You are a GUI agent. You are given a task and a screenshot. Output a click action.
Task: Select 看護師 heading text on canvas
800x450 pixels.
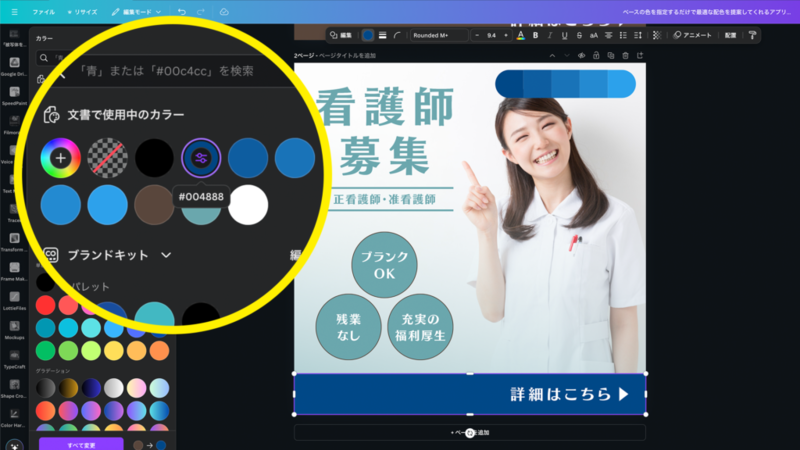click(385, 107)
